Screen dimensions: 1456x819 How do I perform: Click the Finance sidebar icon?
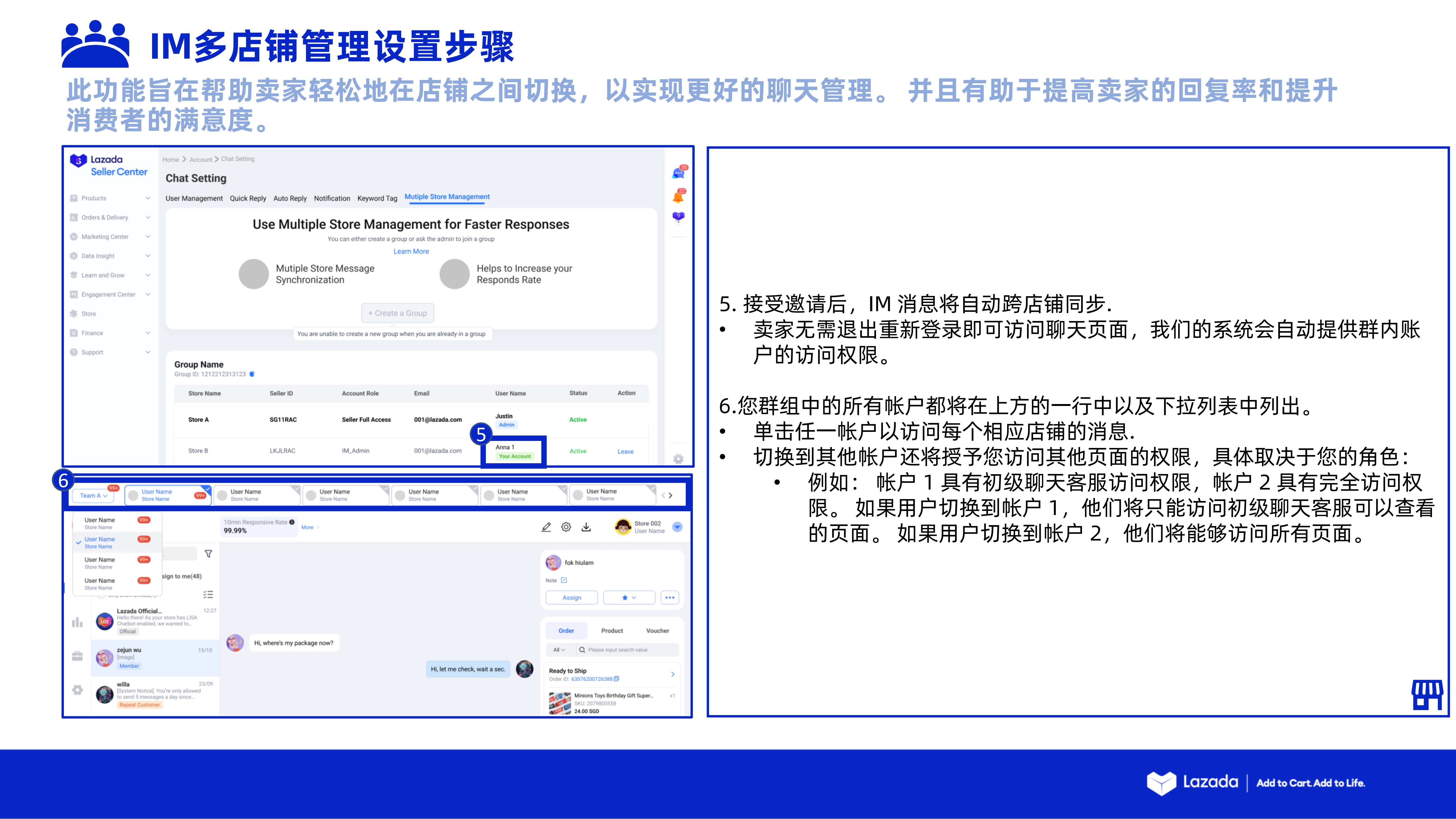point(74,333)
